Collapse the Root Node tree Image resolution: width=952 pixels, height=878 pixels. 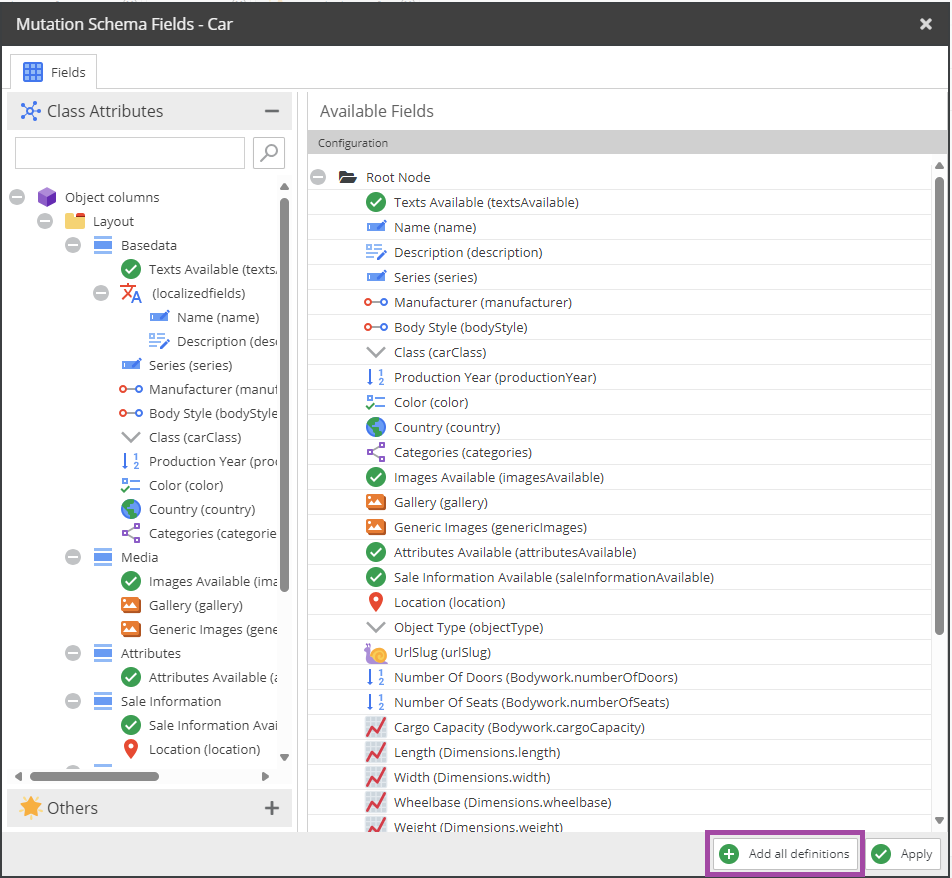coord(318,177)
